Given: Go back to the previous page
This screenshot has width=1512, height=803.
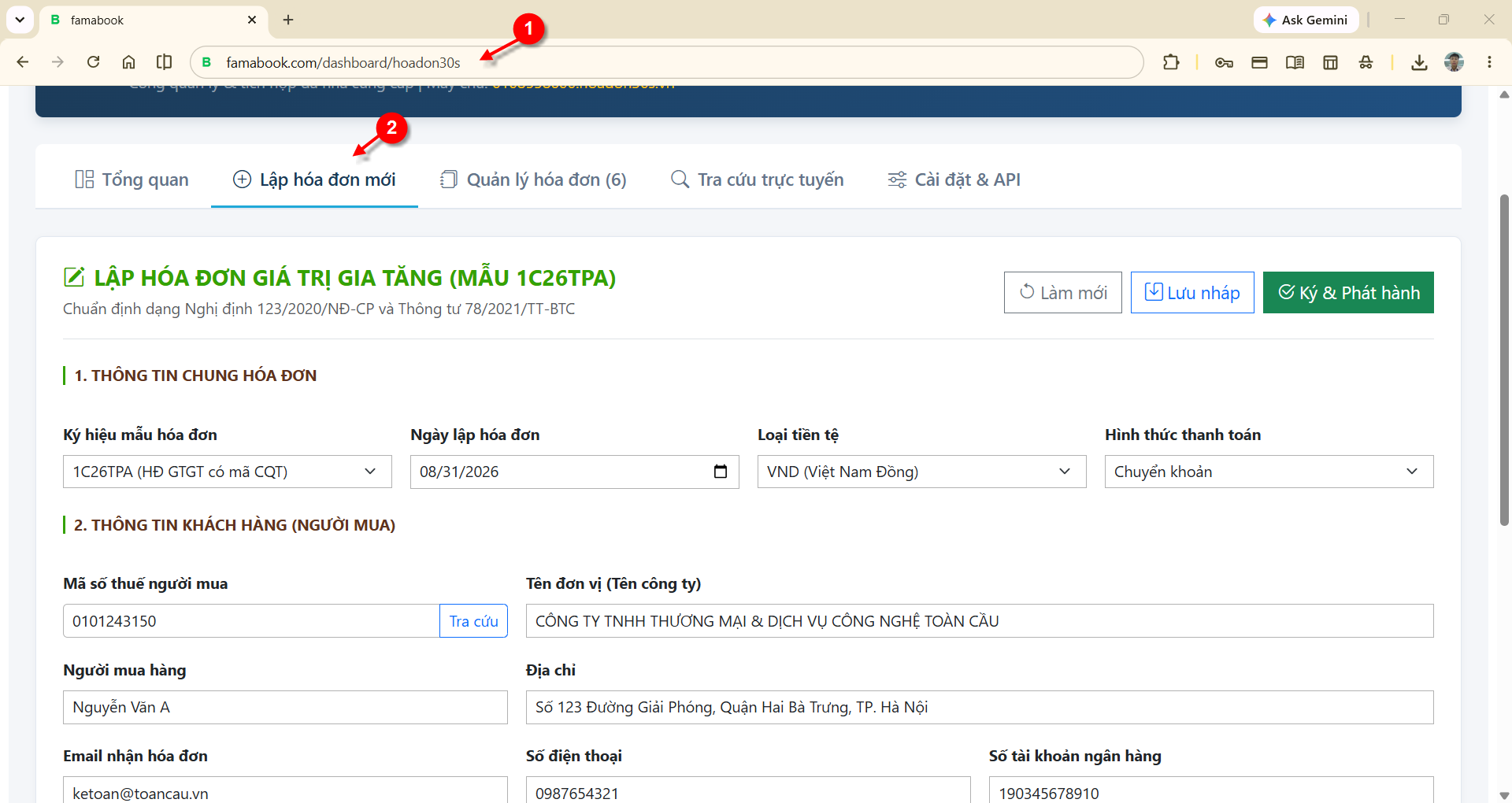Looking at the screenshot, I should pos(23,62).
